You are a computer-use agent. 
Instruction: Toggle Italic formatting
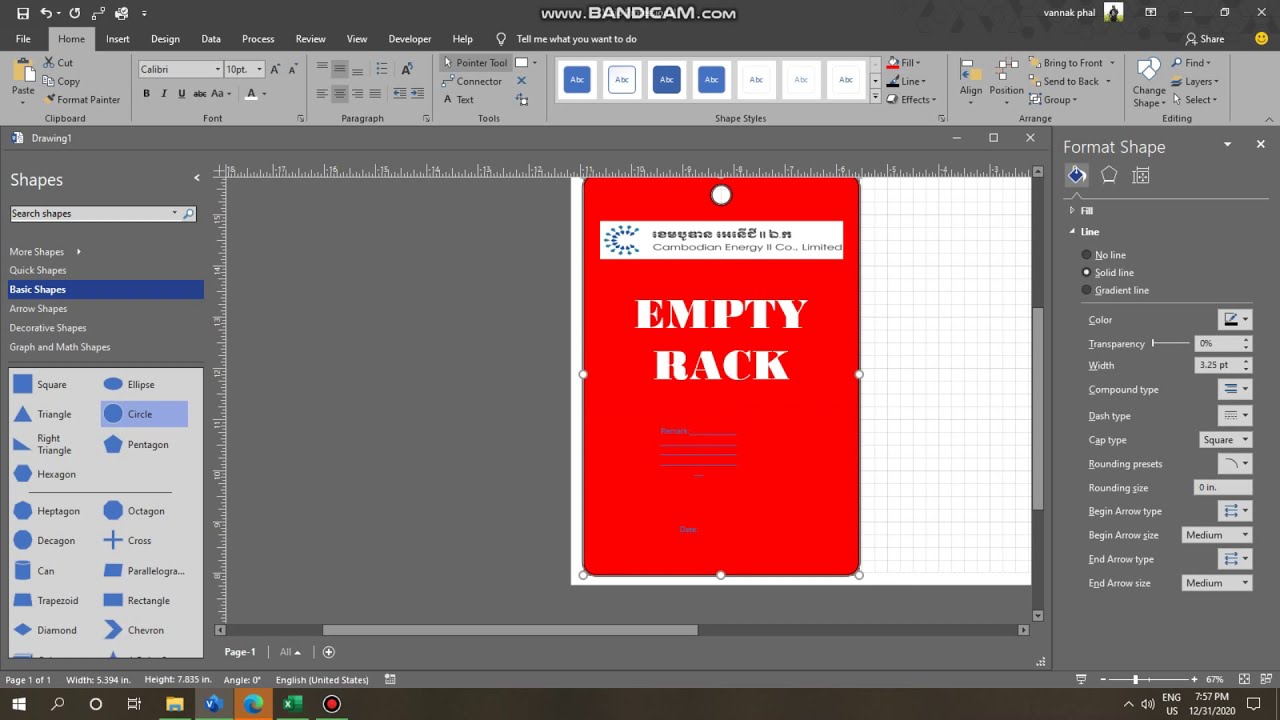pyautogui.click(x=164, y=93)
